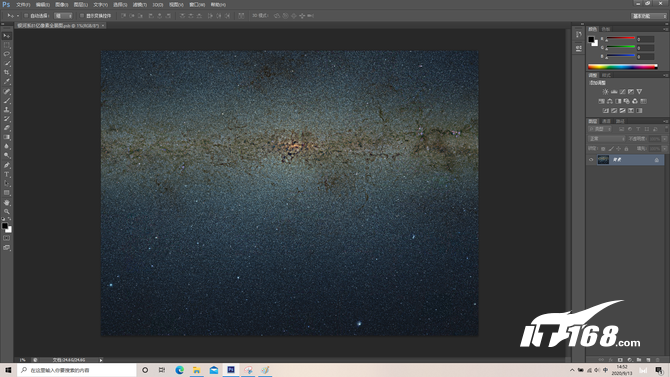
Task: Select the Hand tool
Action: click(6, 203)
